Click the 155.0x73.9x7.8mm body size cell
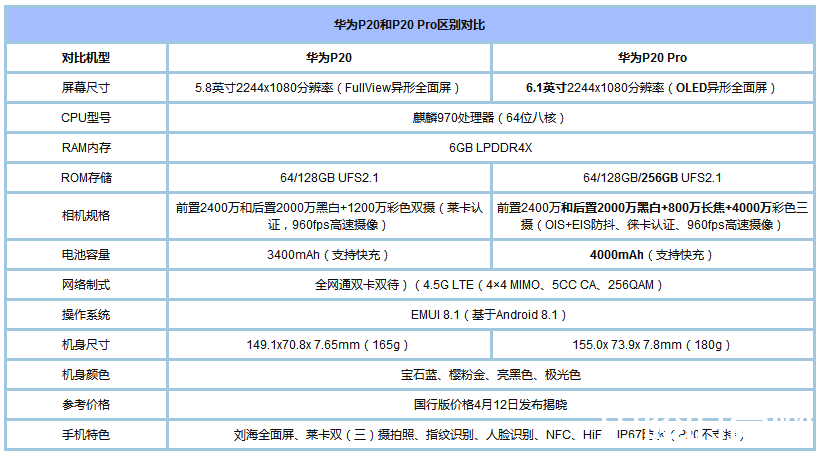 coord(652,344)
